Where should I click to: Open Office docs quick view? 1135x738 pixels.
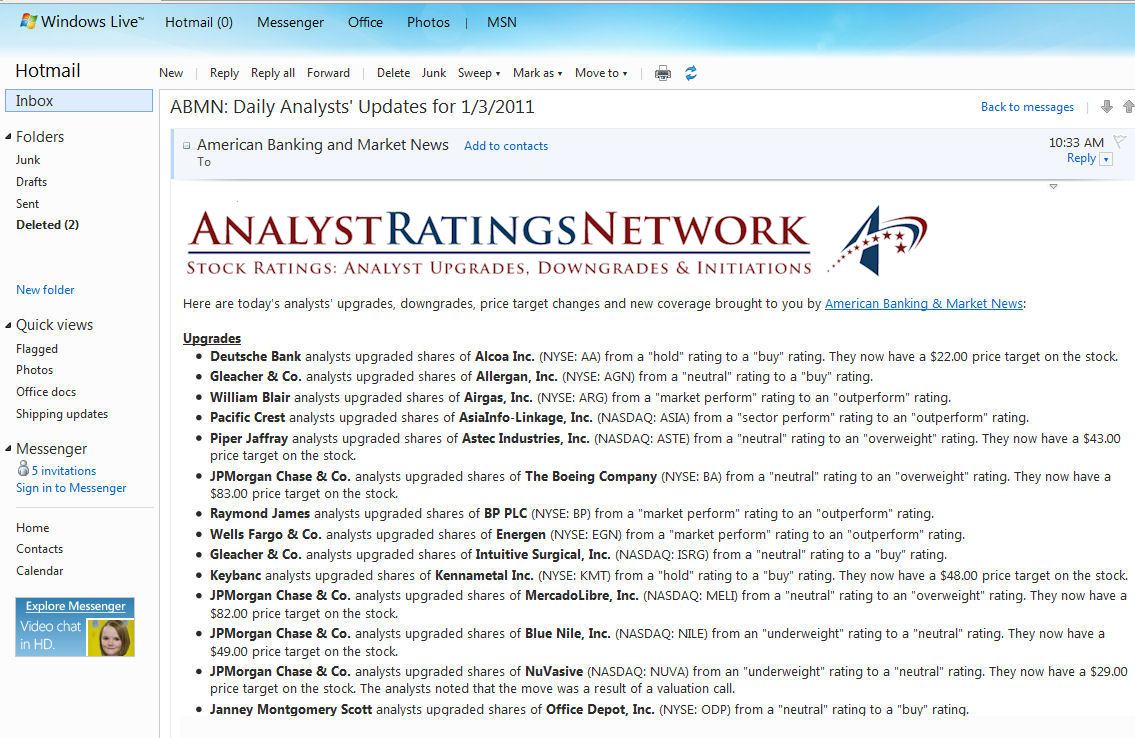[46, 392]
